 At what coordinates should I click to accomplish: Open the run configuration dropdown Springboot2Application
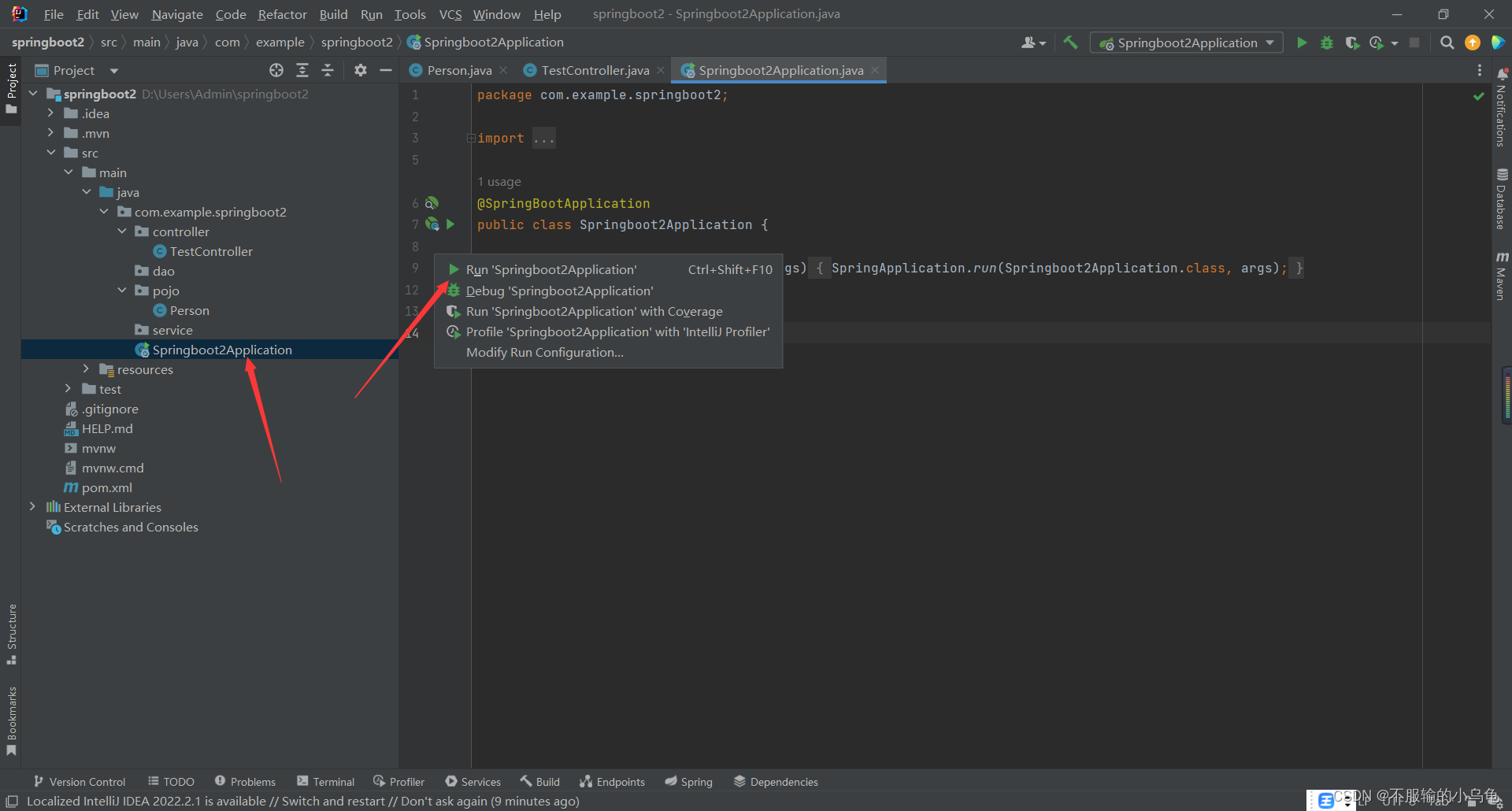pyautogui.click(x=1187, y=43)
